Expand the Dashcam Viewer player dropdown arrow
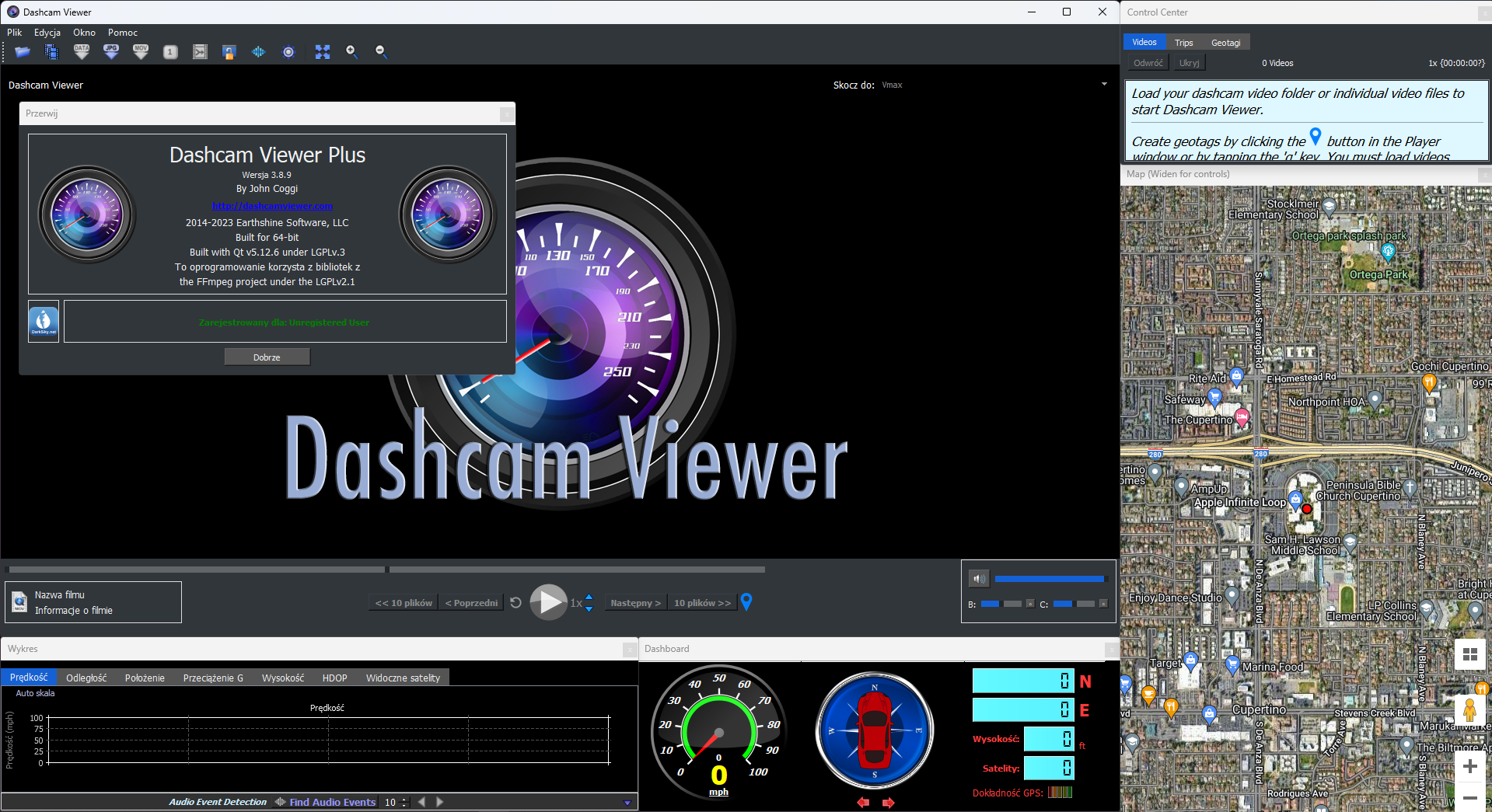 (x=1104, y=84)
